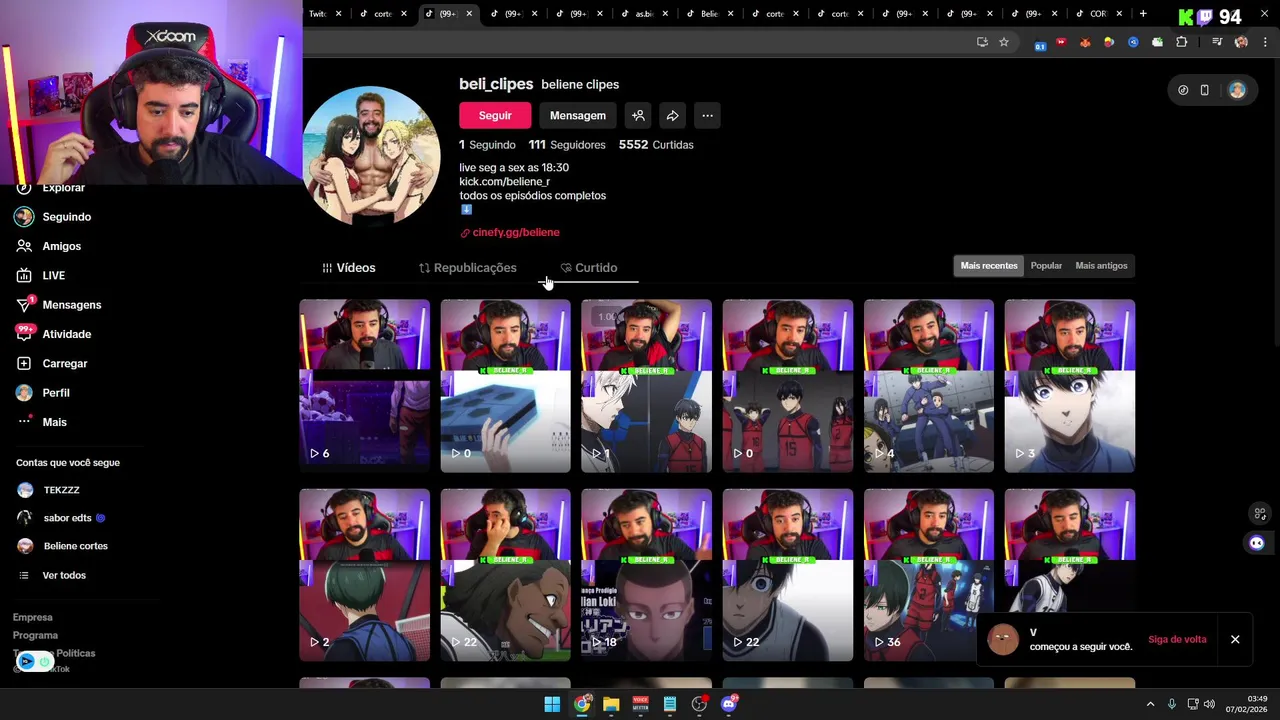This screenshot has height=720, width=1280.
Task: Select the Mais antigos sort option
Action: coord(1101,266)
